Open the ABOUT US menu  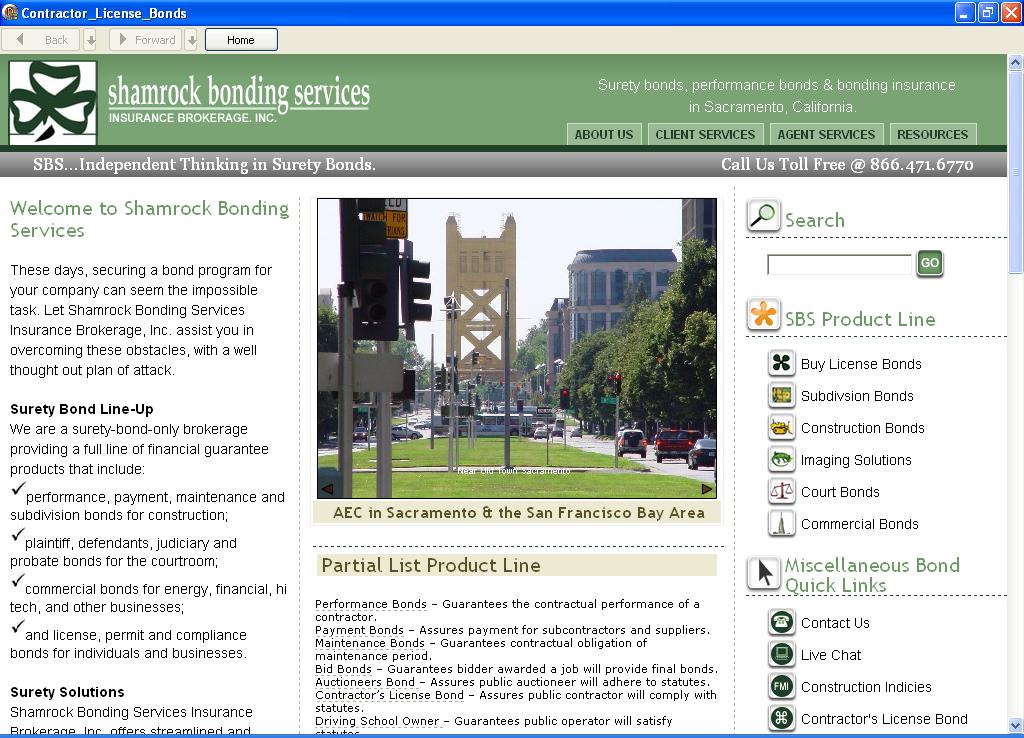[x=604, y=135]
